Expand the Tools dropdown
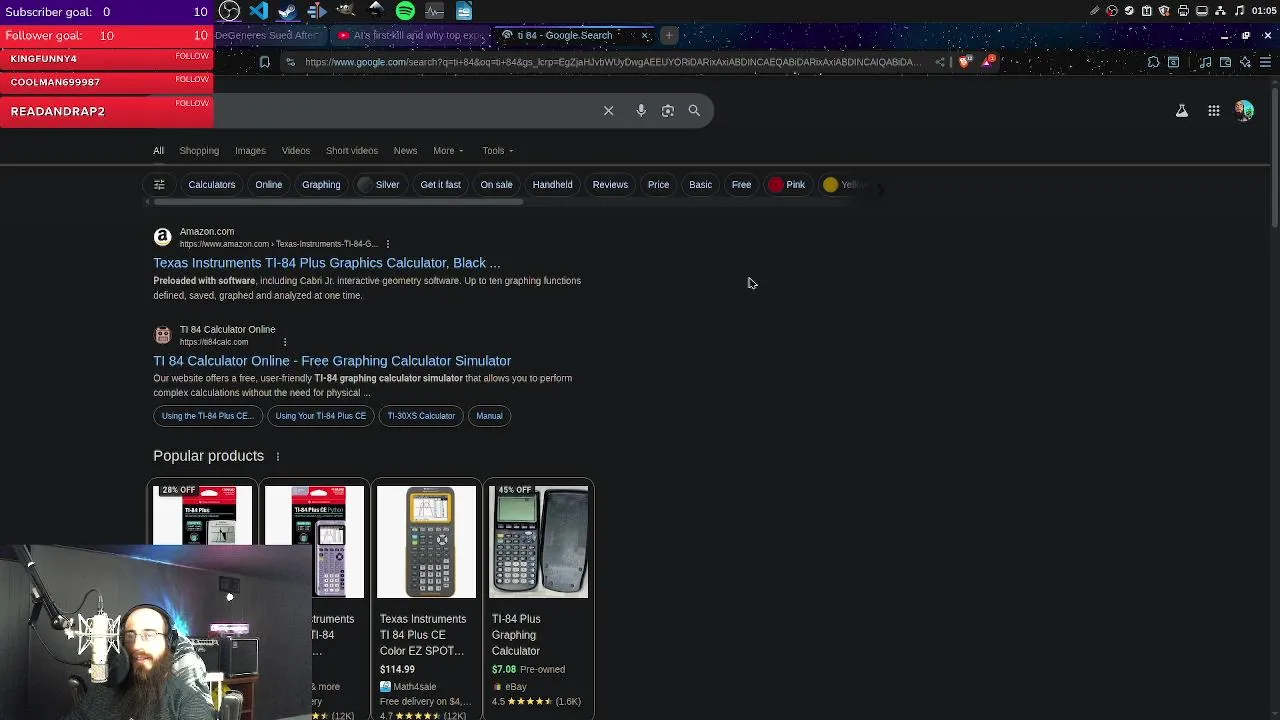The image size is (1280, 720). coord(497,151)
